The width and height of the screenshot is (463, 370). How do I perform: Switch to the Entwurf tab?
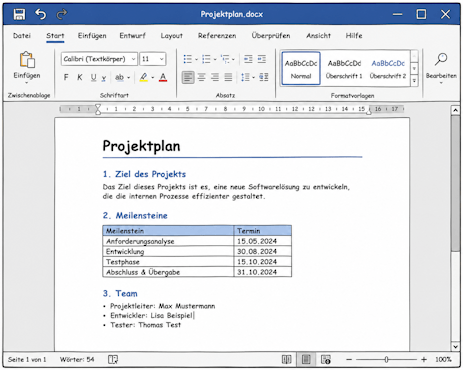click(132, 36)
